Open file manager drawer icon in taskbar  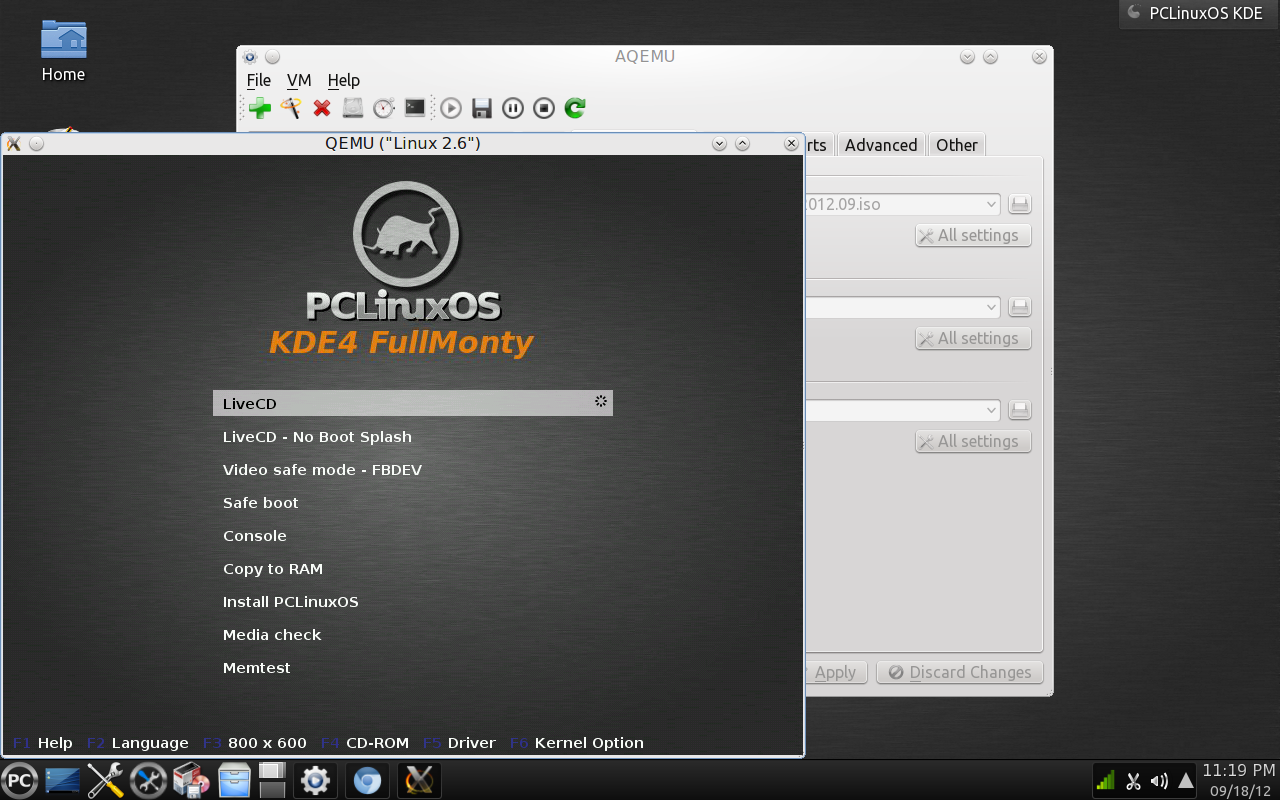point(234,780)
